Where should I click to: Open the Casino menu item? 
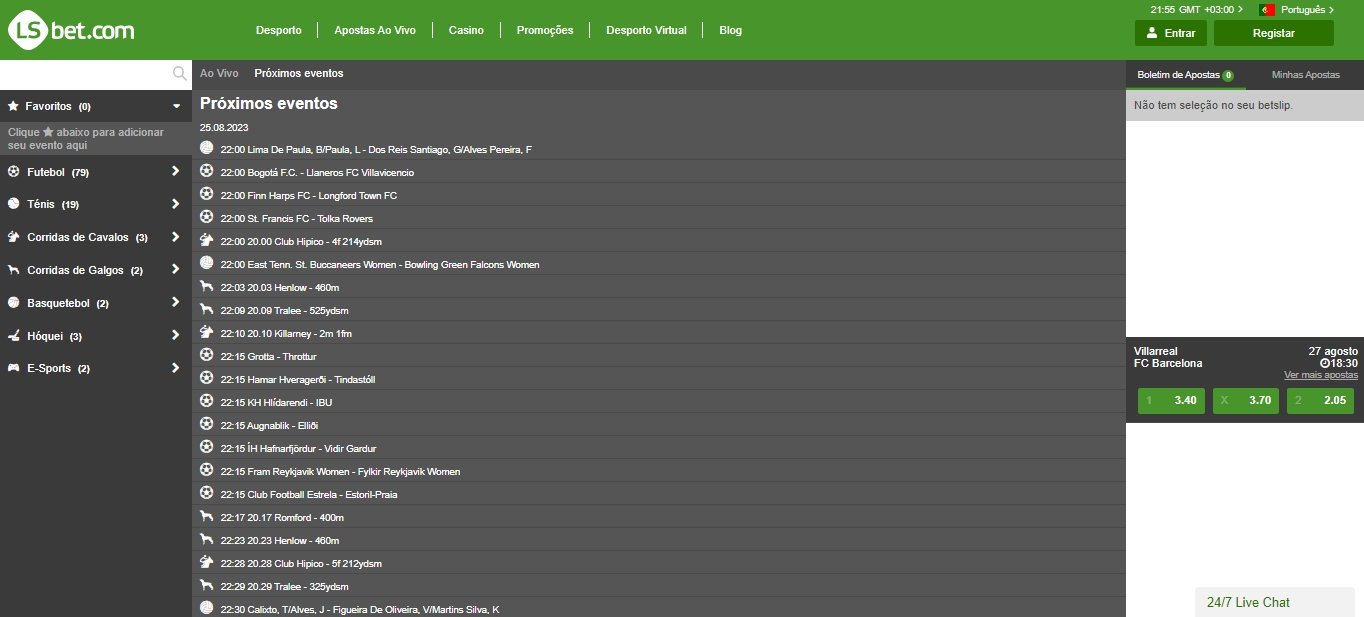466,30
